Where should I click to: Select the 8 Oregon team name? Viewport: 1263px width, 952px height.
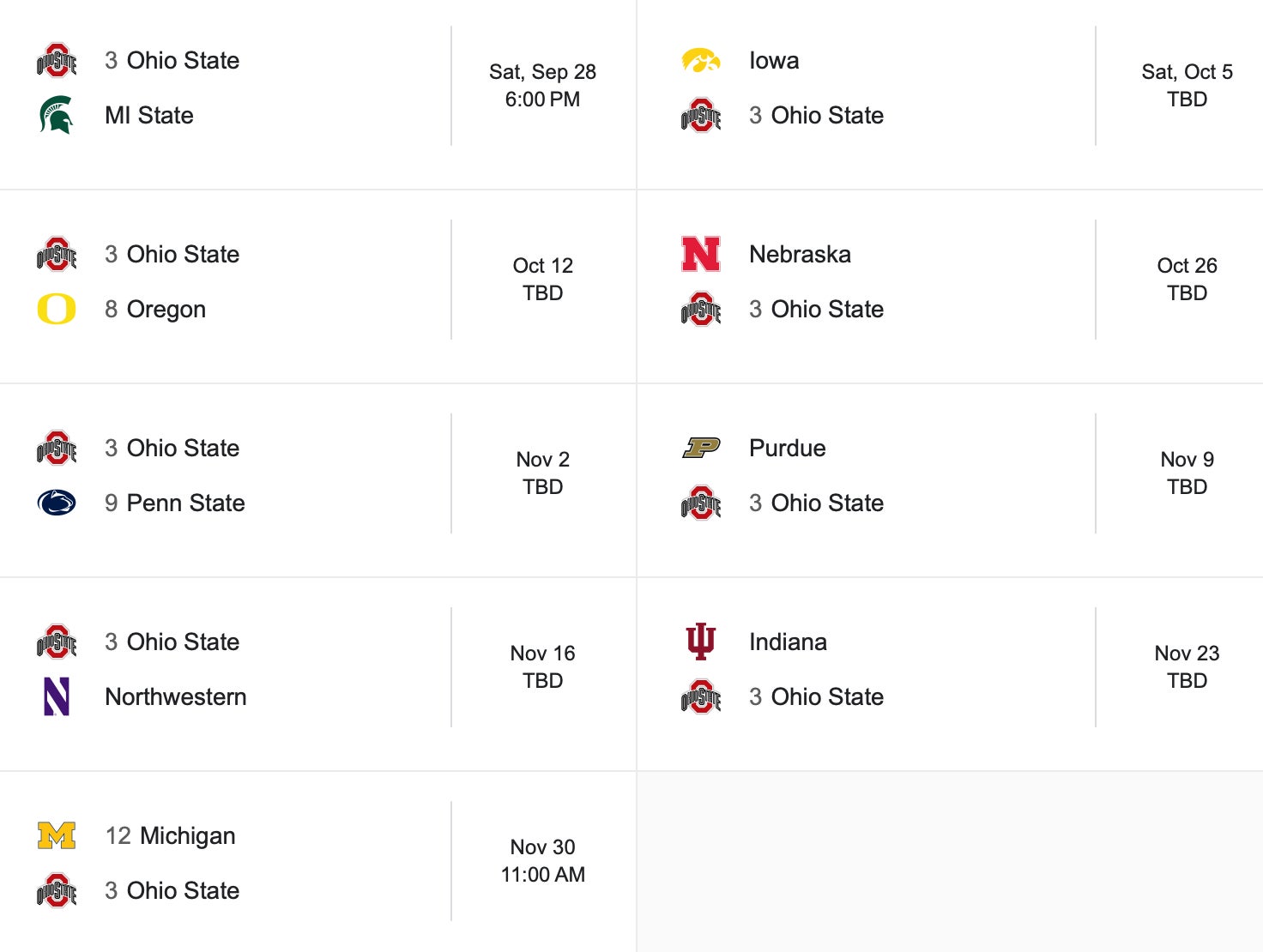(x=155, y=309)
